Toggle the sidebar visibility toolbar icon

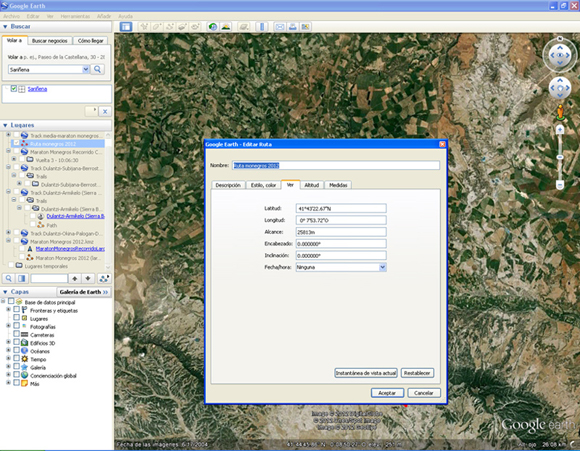point(126,27)
